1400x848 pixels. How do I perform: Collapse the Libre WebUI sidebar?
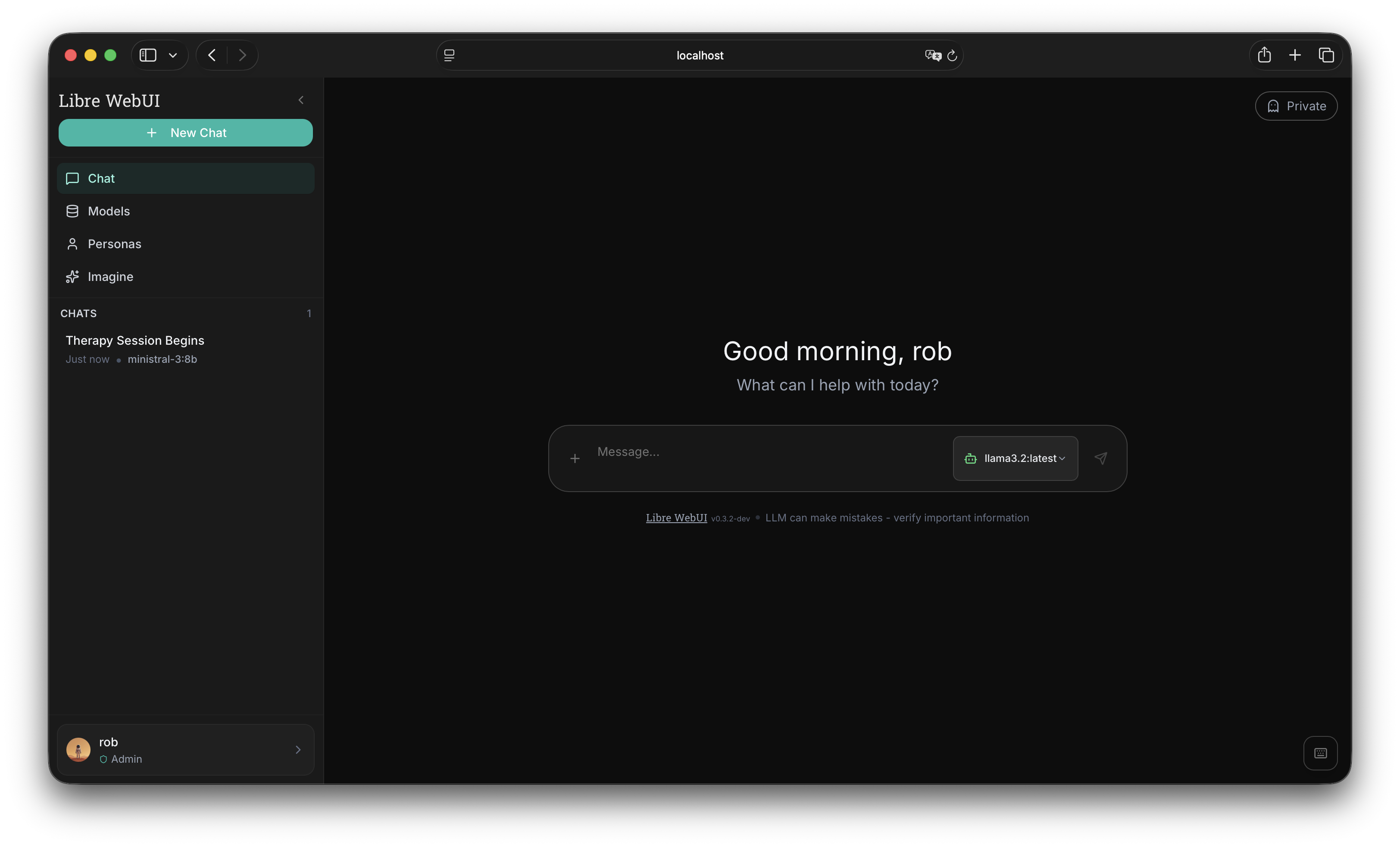point(300,100)
